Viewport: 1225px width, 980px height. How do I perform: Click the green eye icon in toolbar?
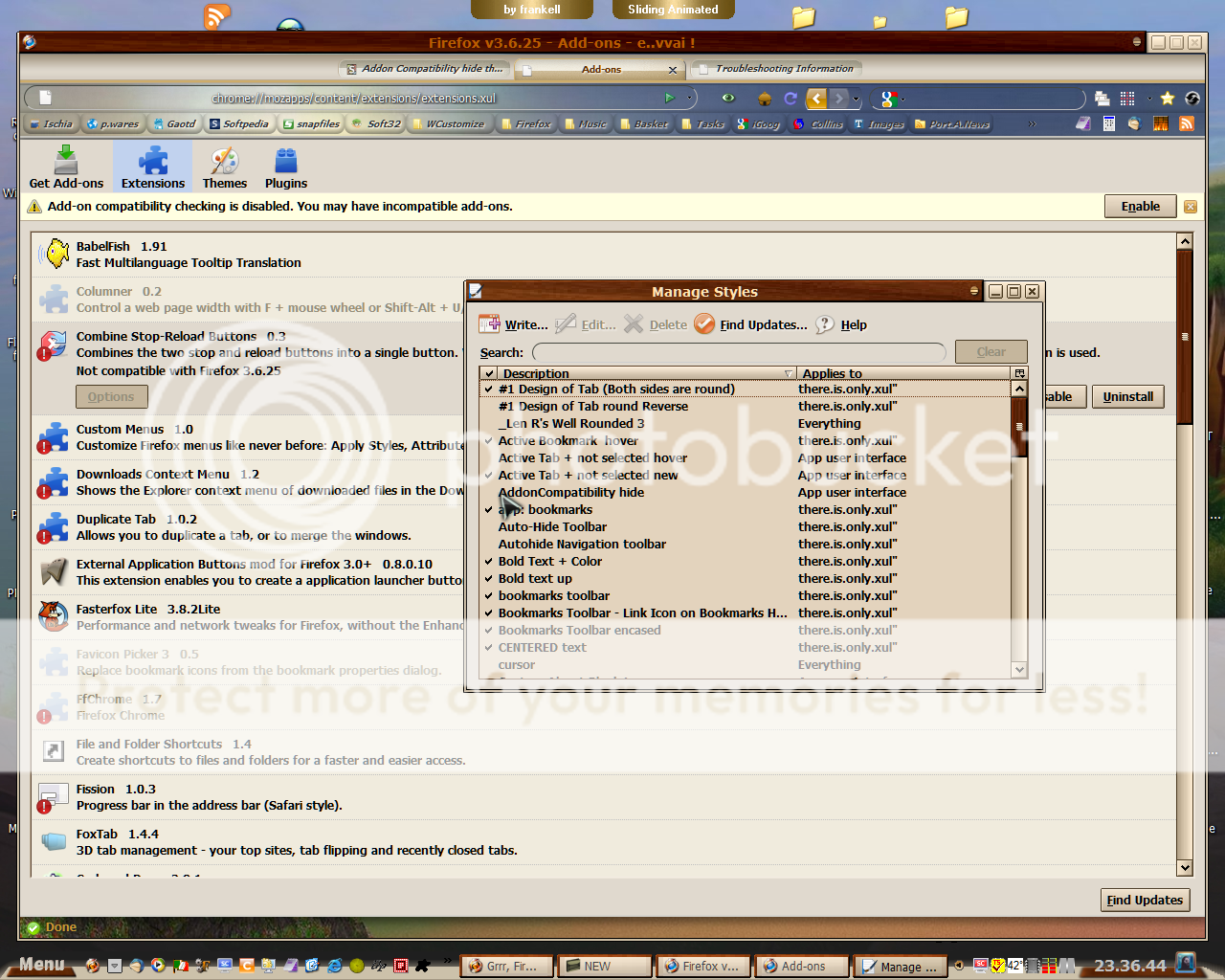pos(728,98)
